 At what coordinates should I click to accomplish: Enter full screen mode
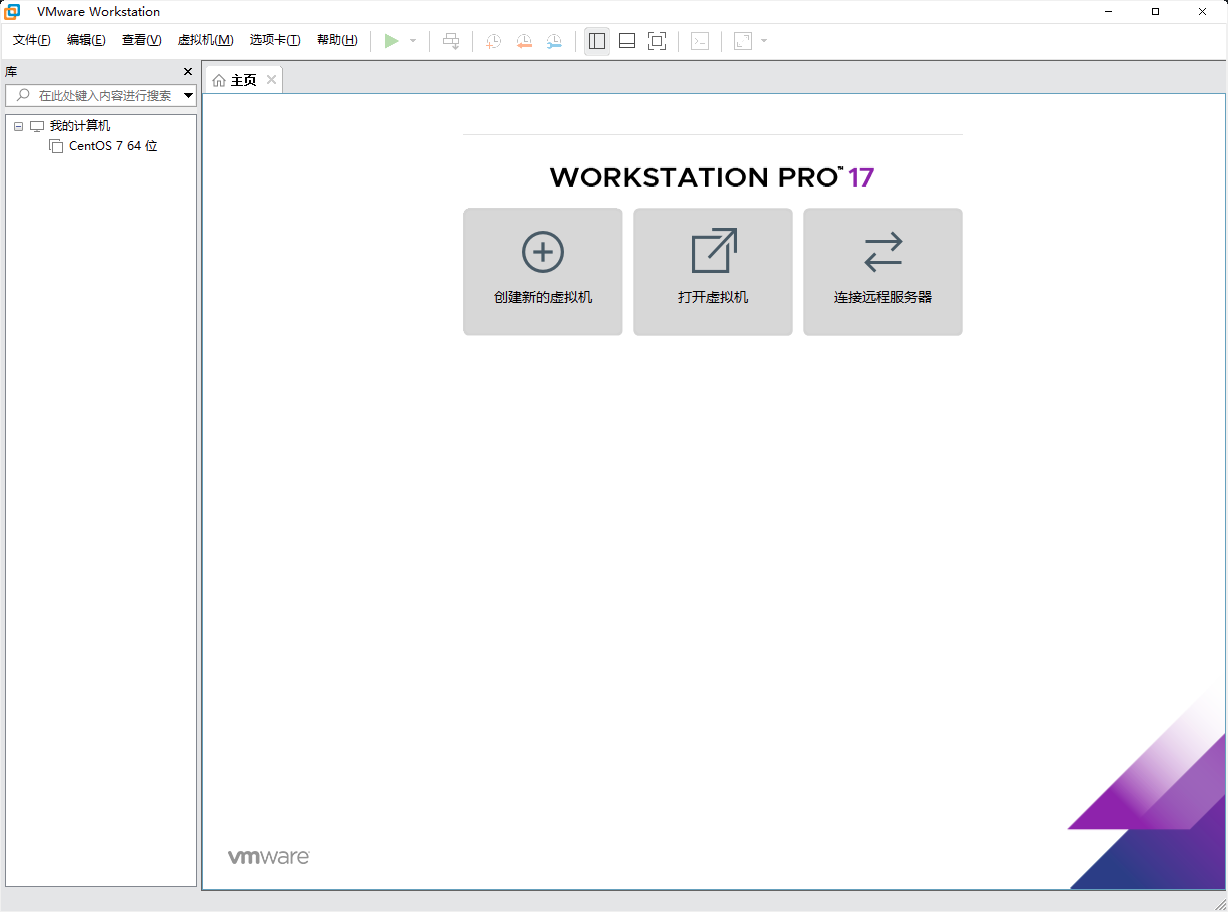tap(657, 41)
